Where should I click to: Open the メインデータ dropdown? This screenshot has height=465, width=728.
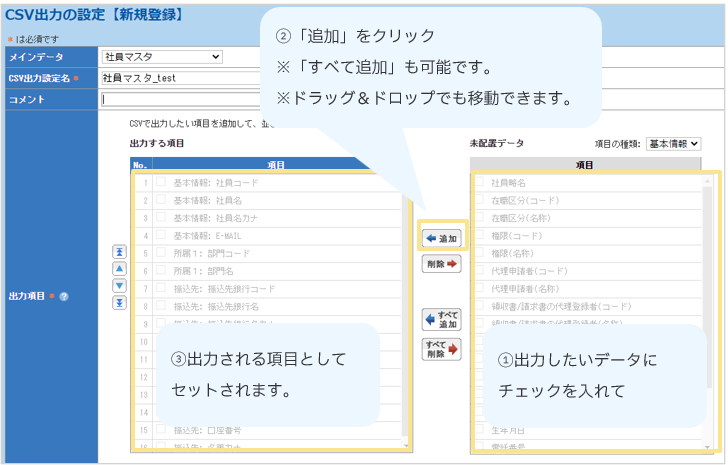(x=162, y=57)
